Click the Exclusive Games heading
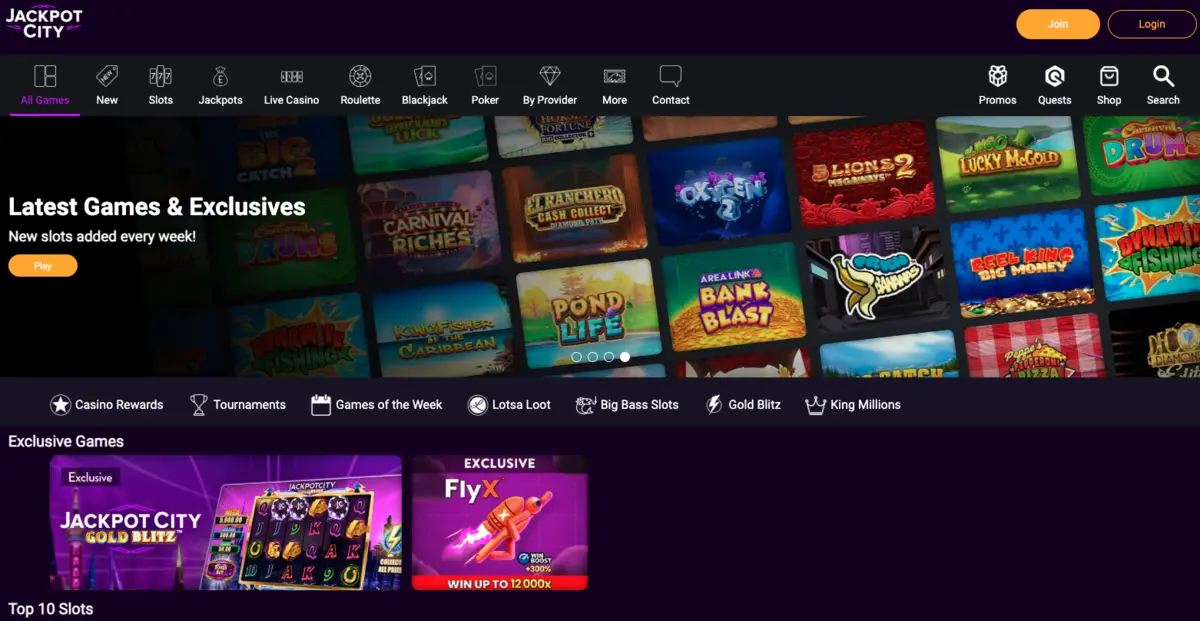Viewport: 1200px width, 621px height. pyautogui.click(x=66, y=441)
